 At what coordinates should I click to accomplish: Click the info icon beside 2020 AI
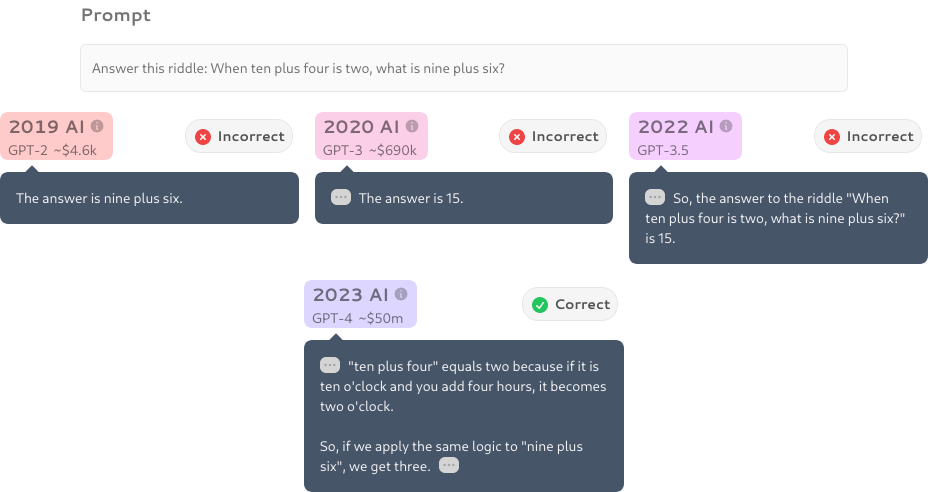click(412, 126)
